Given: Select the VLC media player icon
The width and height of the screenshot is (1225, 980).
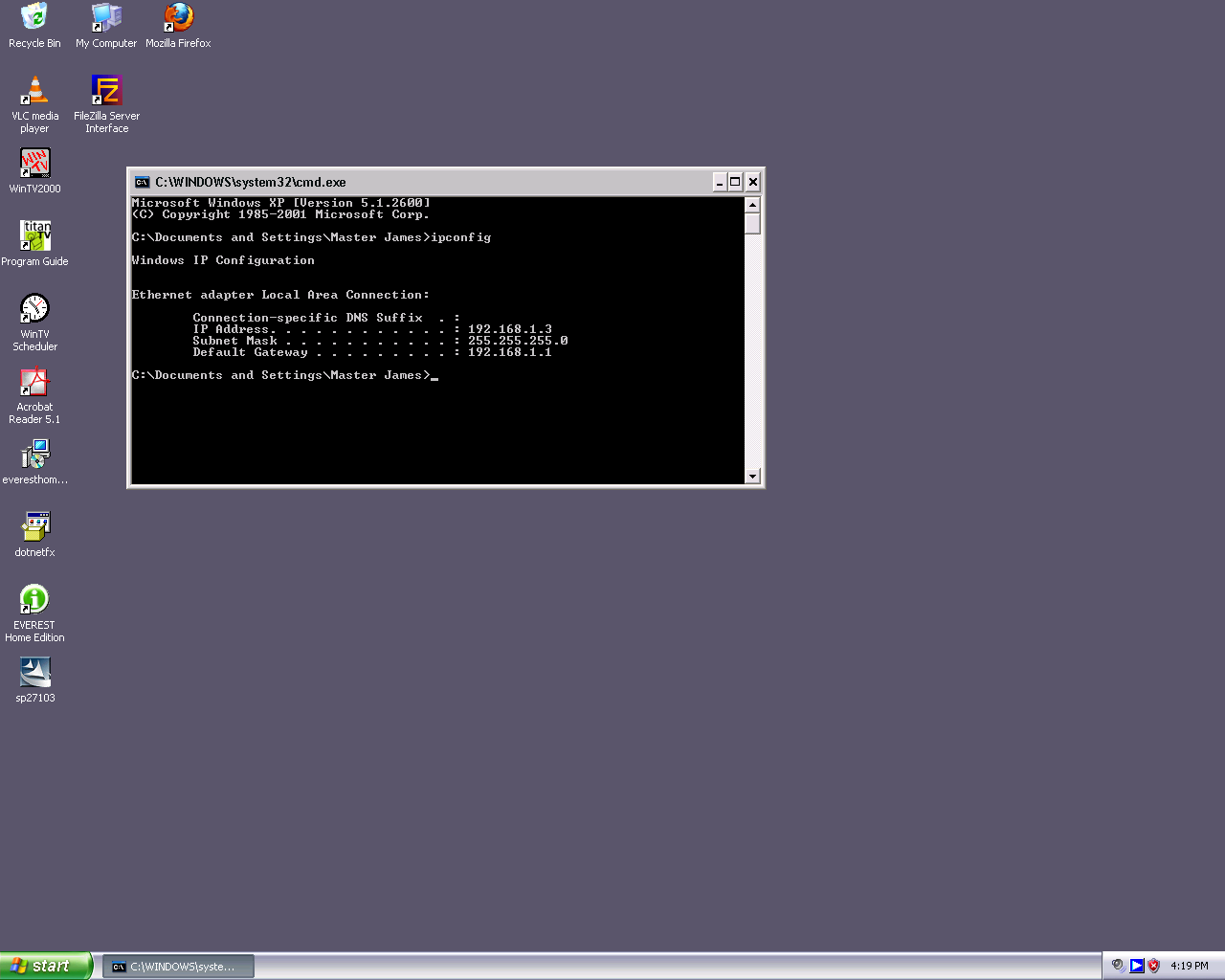Looking at the screenshot, I should 34,91.
